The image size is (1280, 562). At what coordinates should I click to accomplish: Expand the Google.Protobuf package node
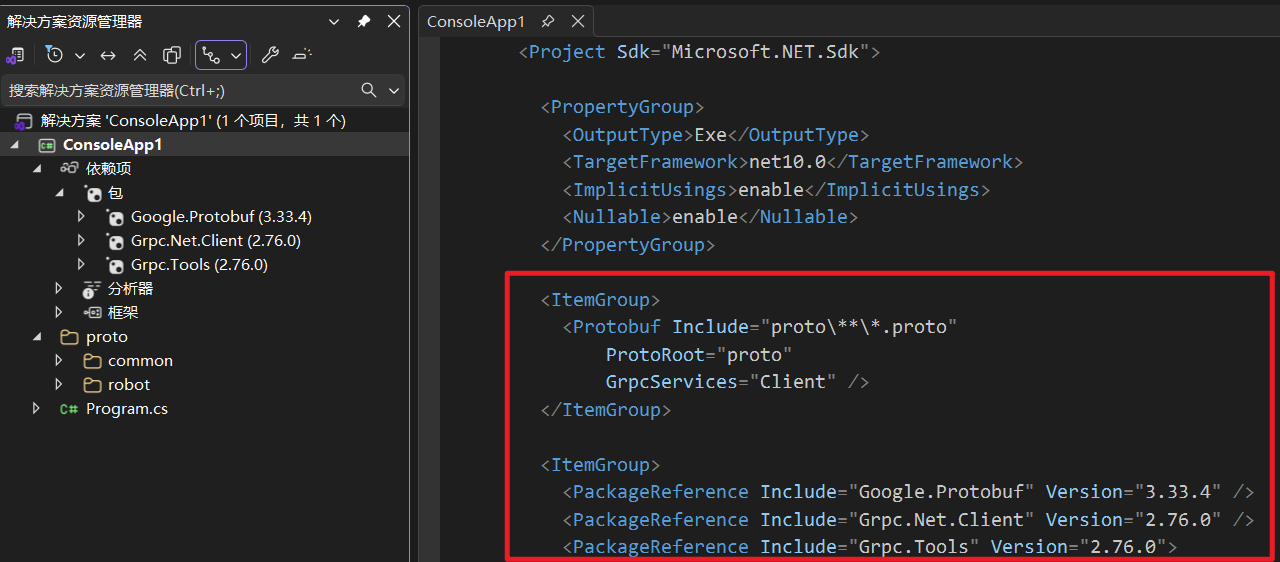82,216
